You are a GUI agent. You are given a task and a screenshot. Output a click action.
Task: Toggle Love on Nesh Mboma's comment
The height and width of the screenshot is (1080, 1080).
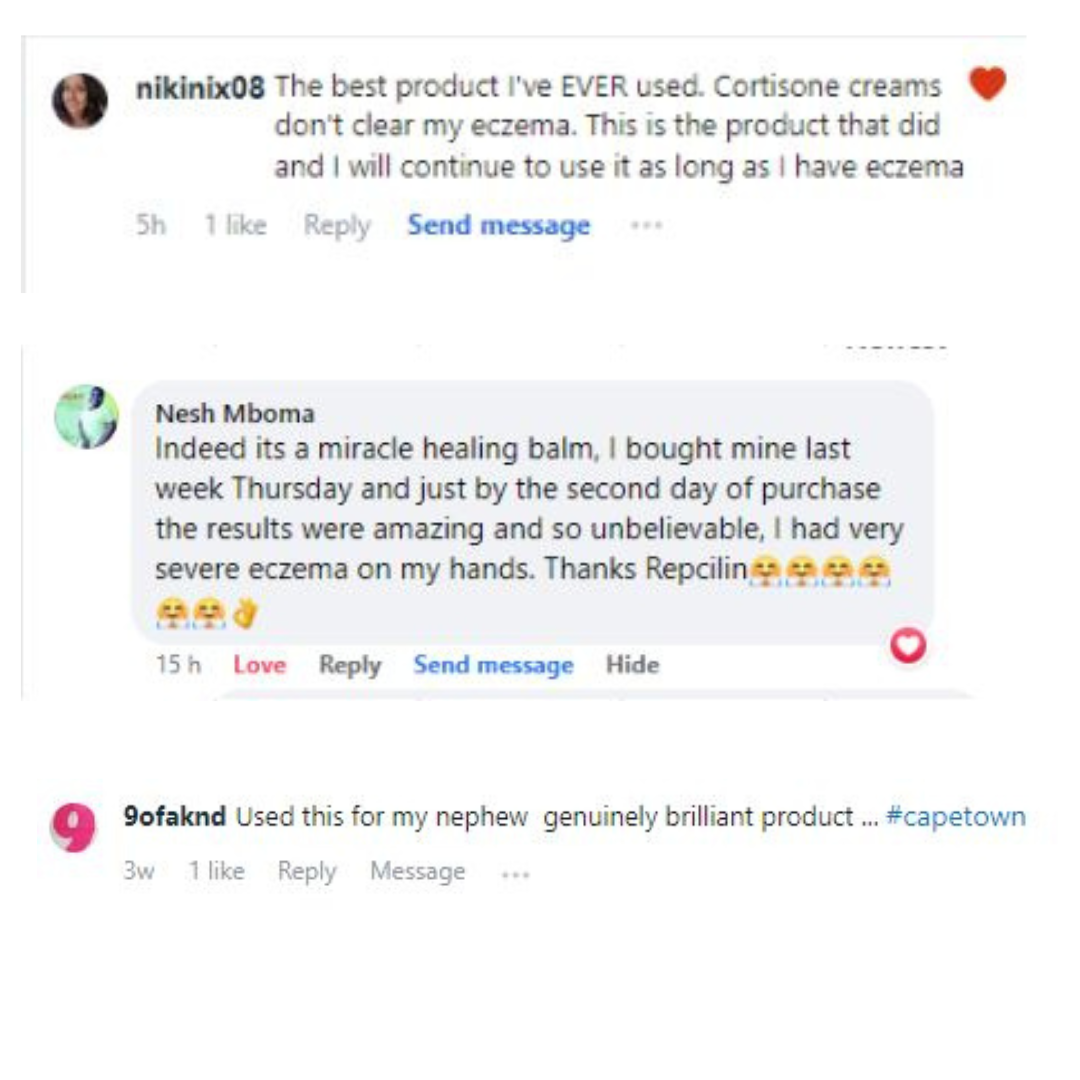259,665
